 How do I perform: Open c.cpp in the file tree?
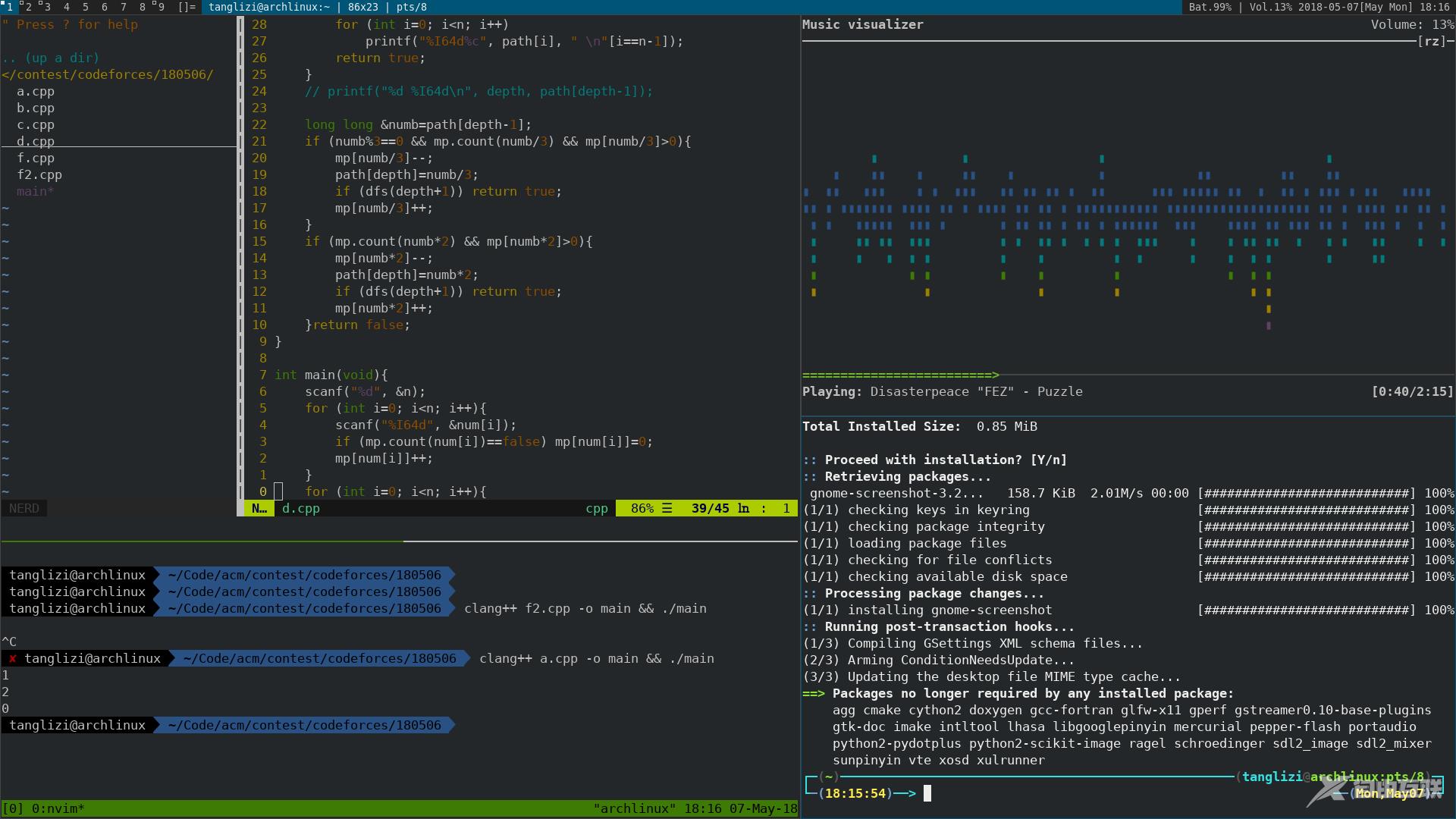tap(36, 124)
